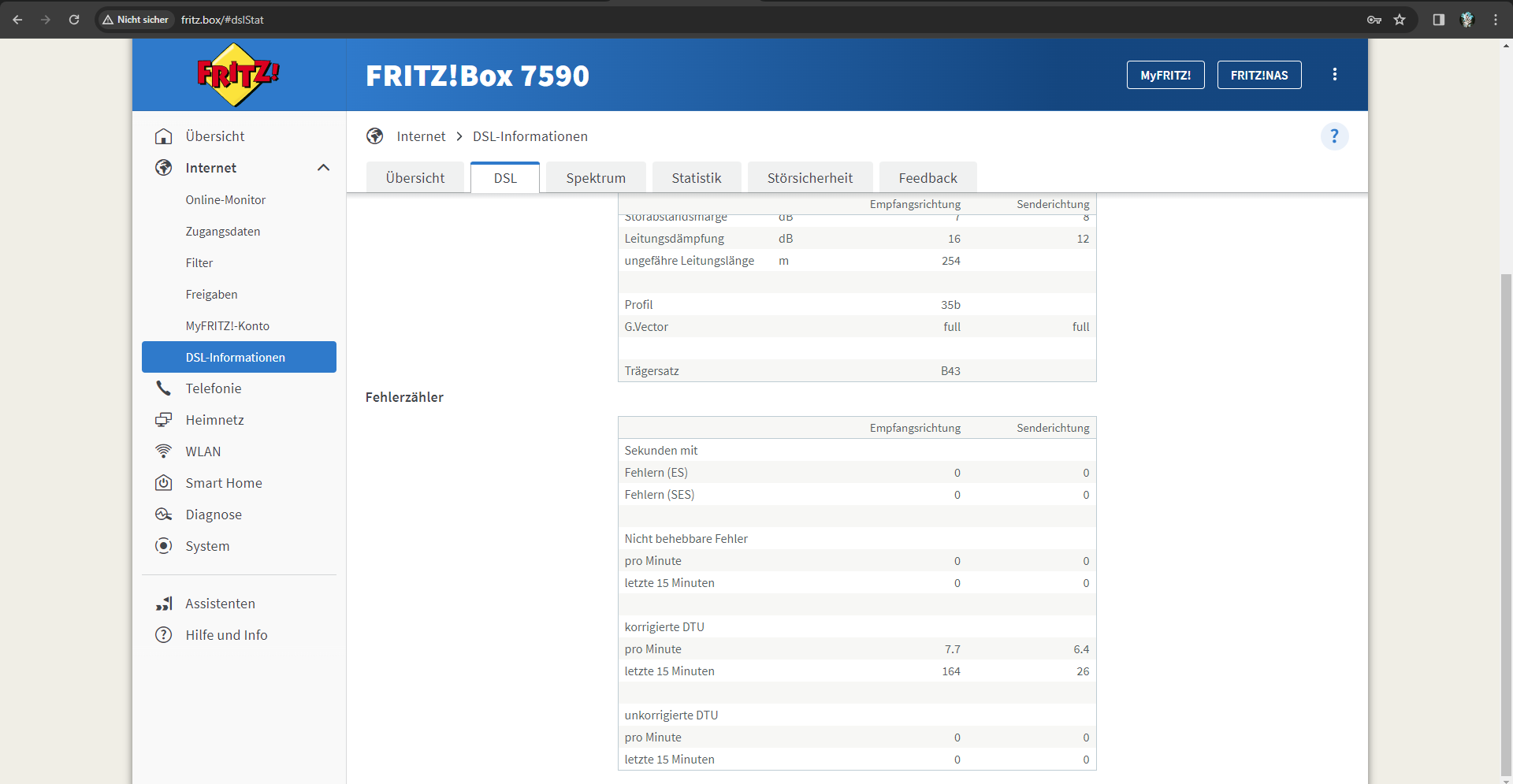Click the MyFRITZ! button
Image resolution: width=1513 pixels, height=784 pixels.
(x=1165, y=75)
